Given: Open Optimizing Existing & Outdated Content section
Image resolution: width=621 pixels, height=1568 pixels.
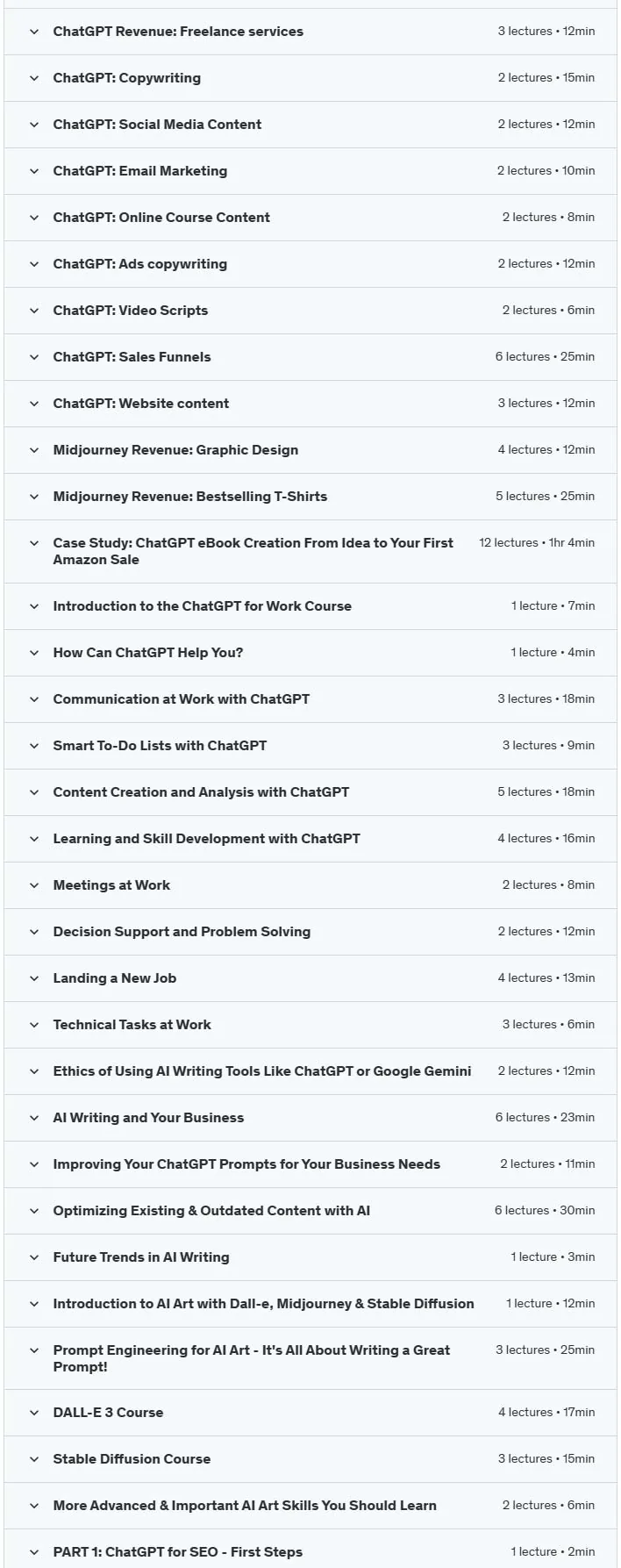Looking at the screenshot, I should 310,1211.
